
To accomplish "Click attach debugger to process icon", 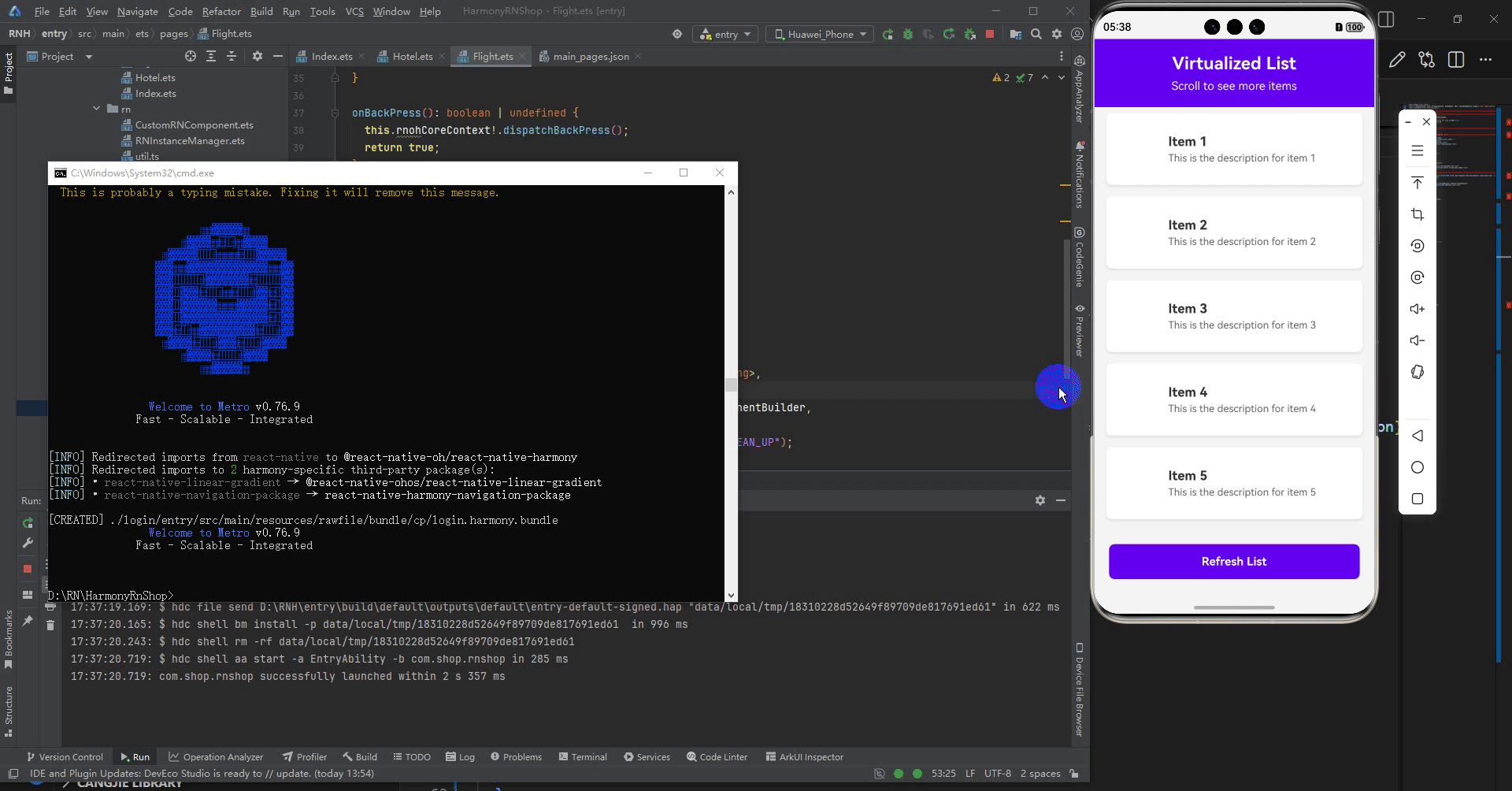I will click(x=970, y=34).
